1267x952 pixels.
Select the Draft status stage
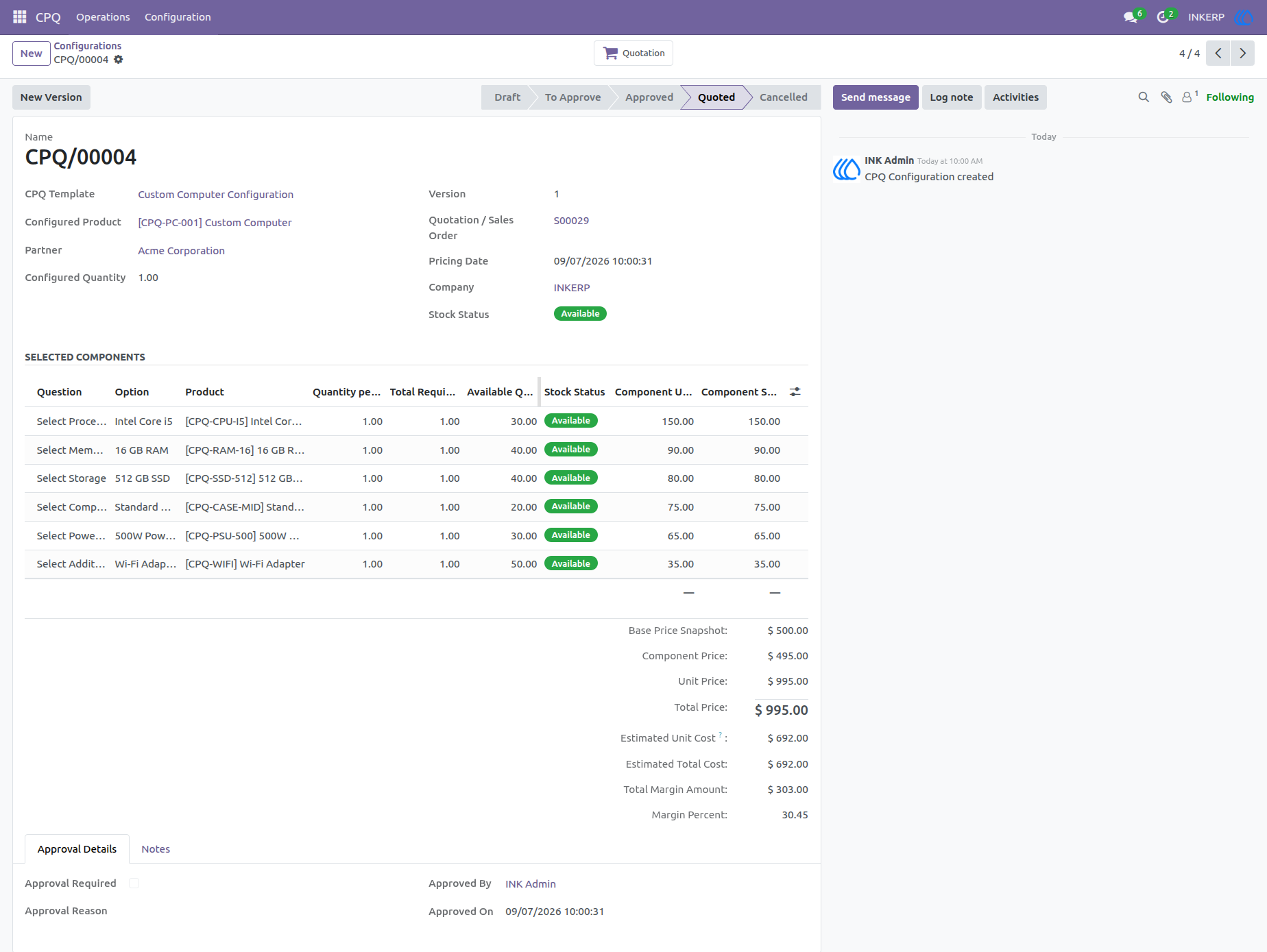(507, 97)
